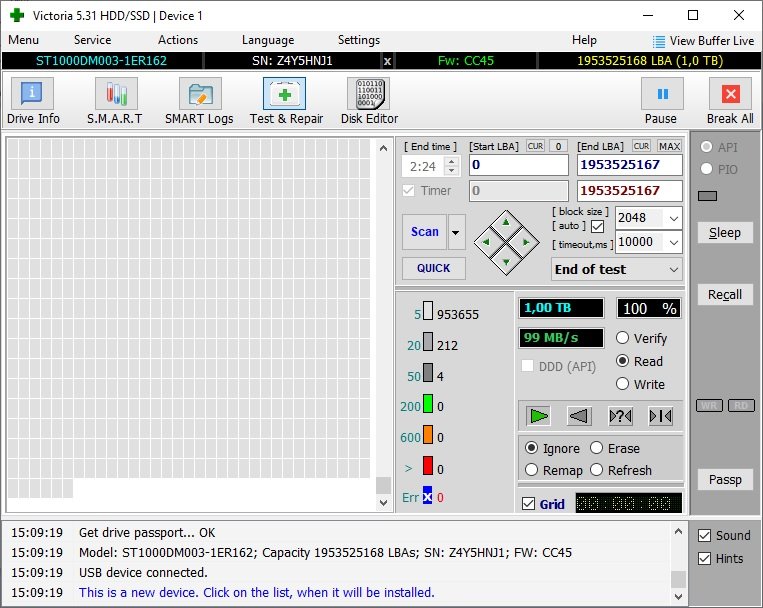Image resolution: width=763 pixels, height=608 pixels.
Task: Open the Language menu
Action: click(267, 40)
